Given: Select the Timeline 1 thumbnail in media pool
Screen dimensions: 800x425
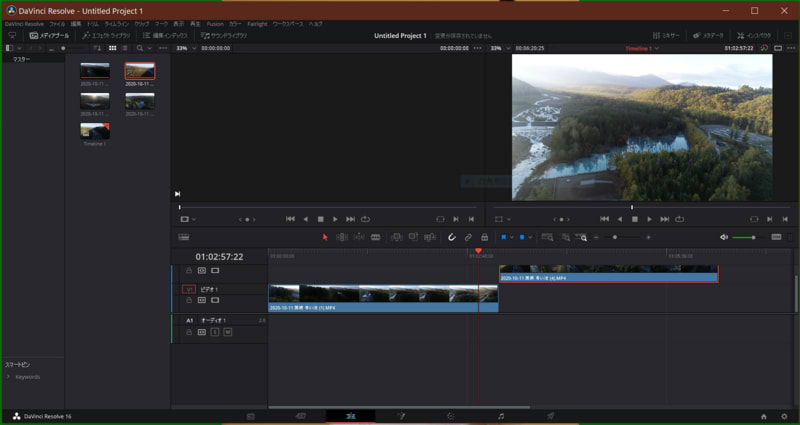Looking at the screenshot, I should pyautogui.click(x=95, y=131).
